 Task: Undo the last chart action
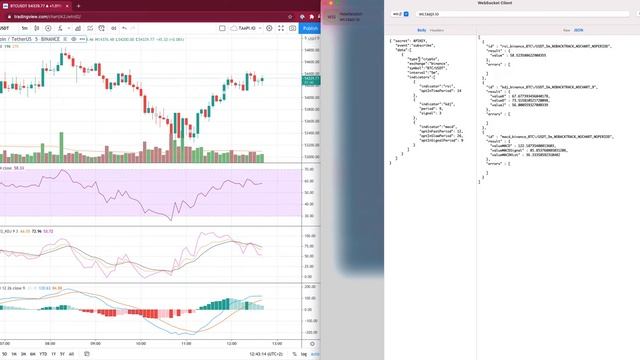tap(124, 28)
